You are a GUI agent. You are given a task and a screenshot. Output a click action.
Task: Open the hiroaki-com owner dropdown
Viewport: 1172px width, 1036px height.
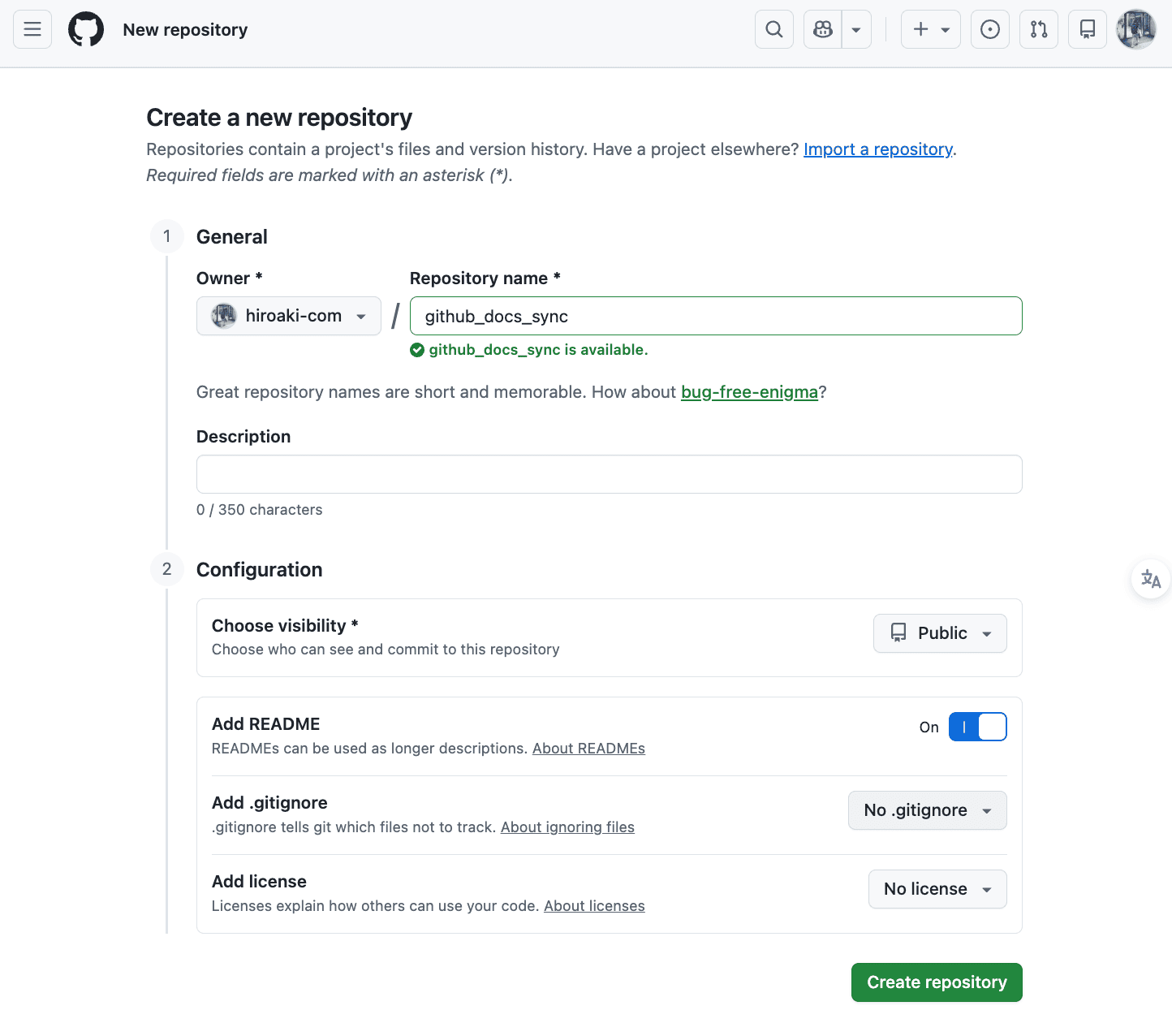click(x=288, y=316)
